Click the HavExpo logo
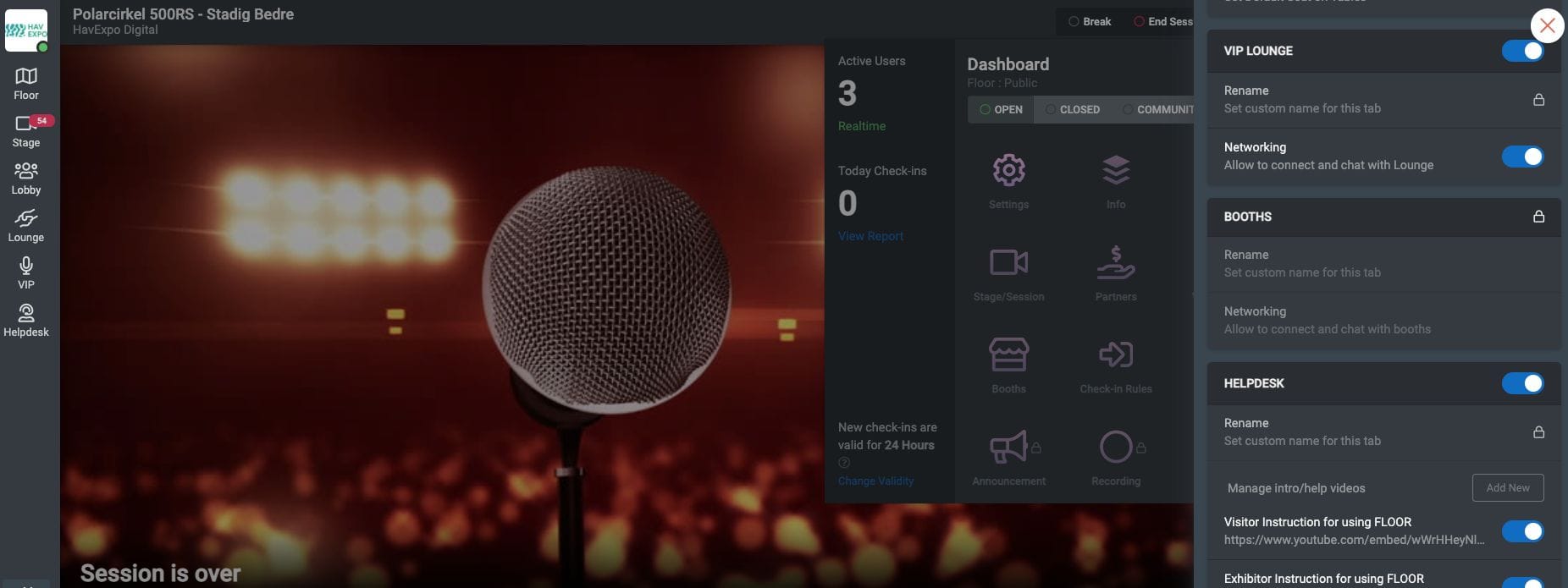 [x=26, y=30]
